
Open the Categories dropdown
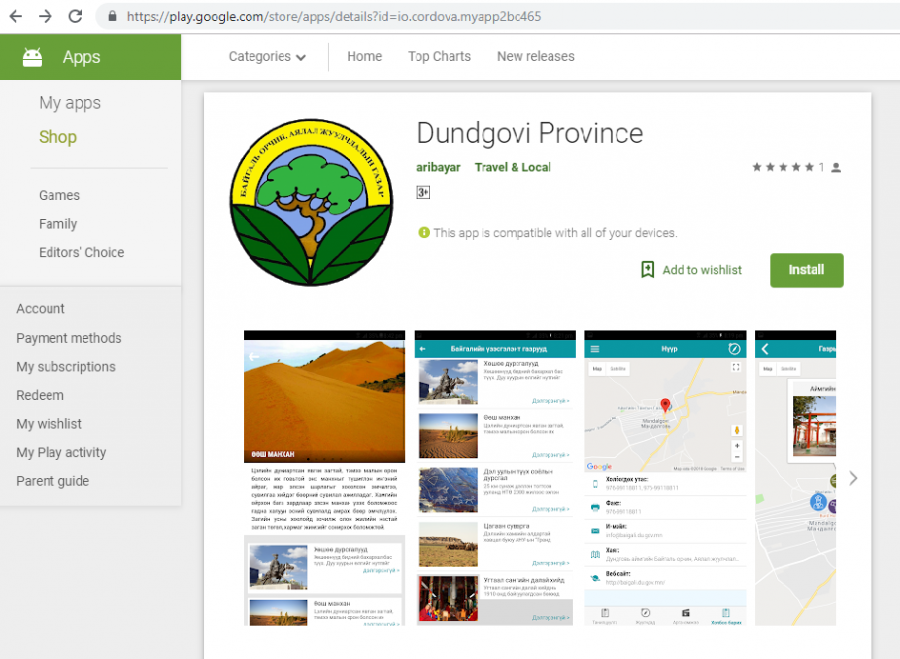tap(267, 56)
